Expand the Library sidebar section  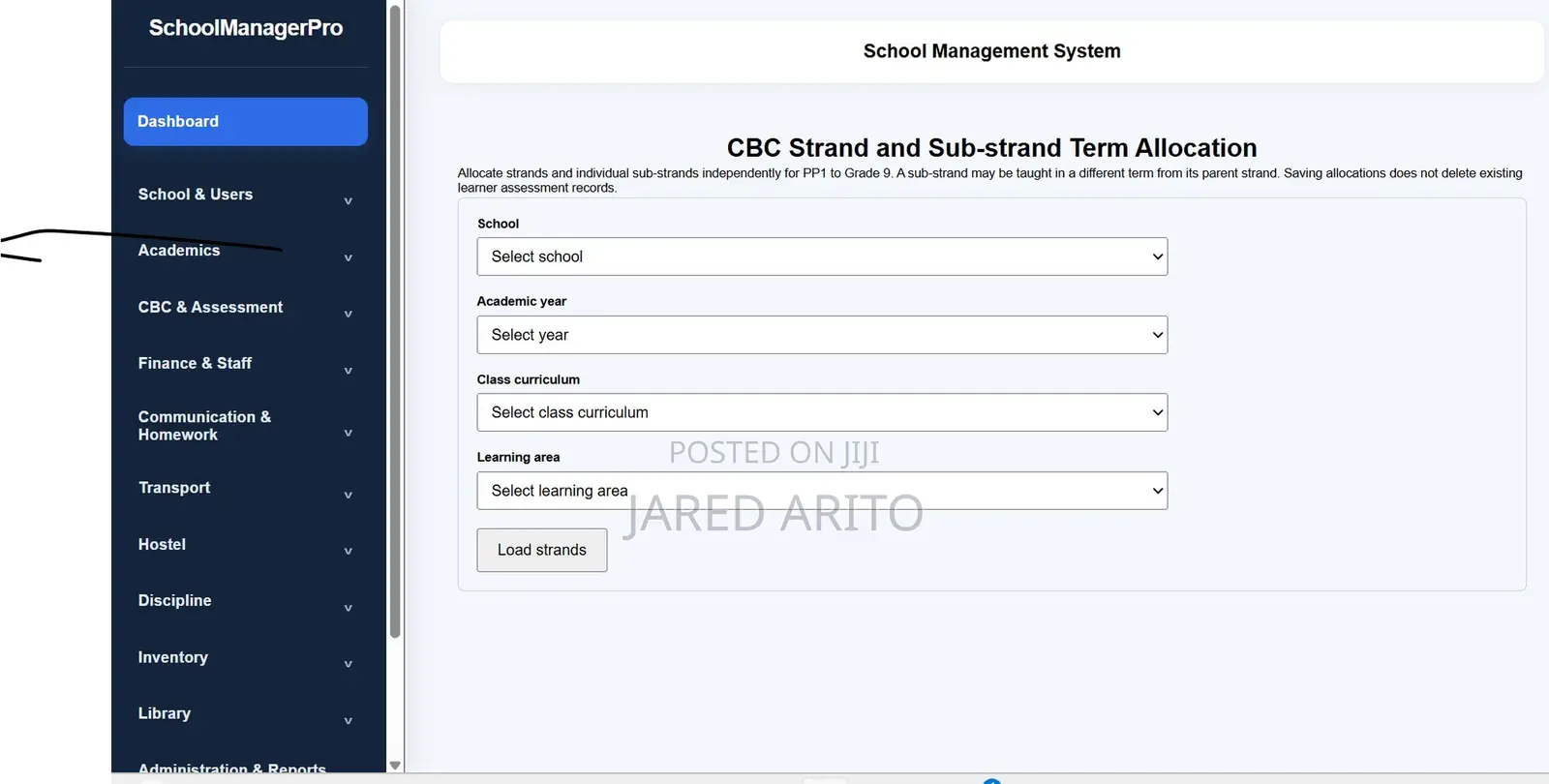click(245, 713)
